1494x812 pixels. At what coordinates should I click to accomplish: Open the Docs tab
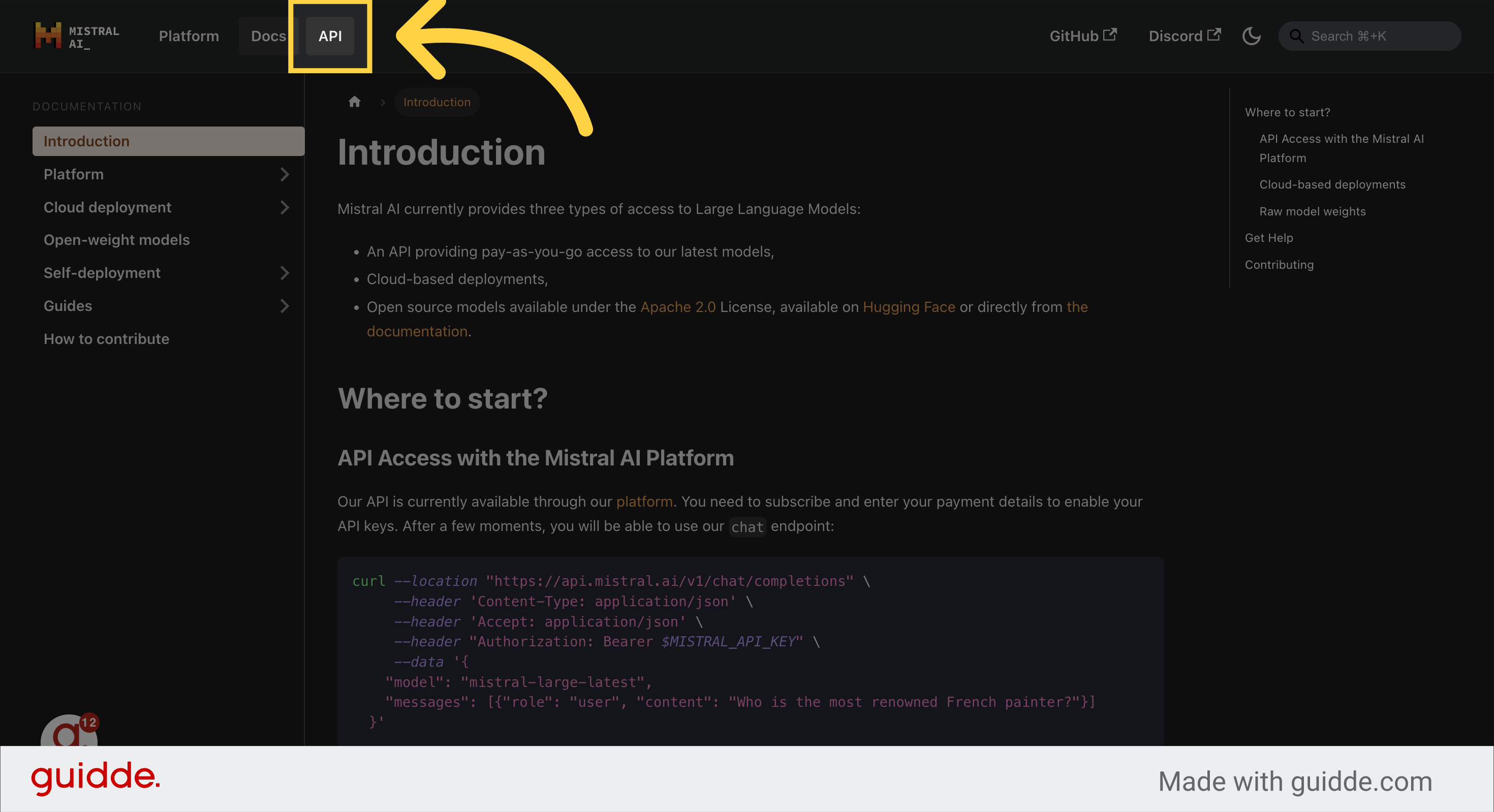point(268,36)
